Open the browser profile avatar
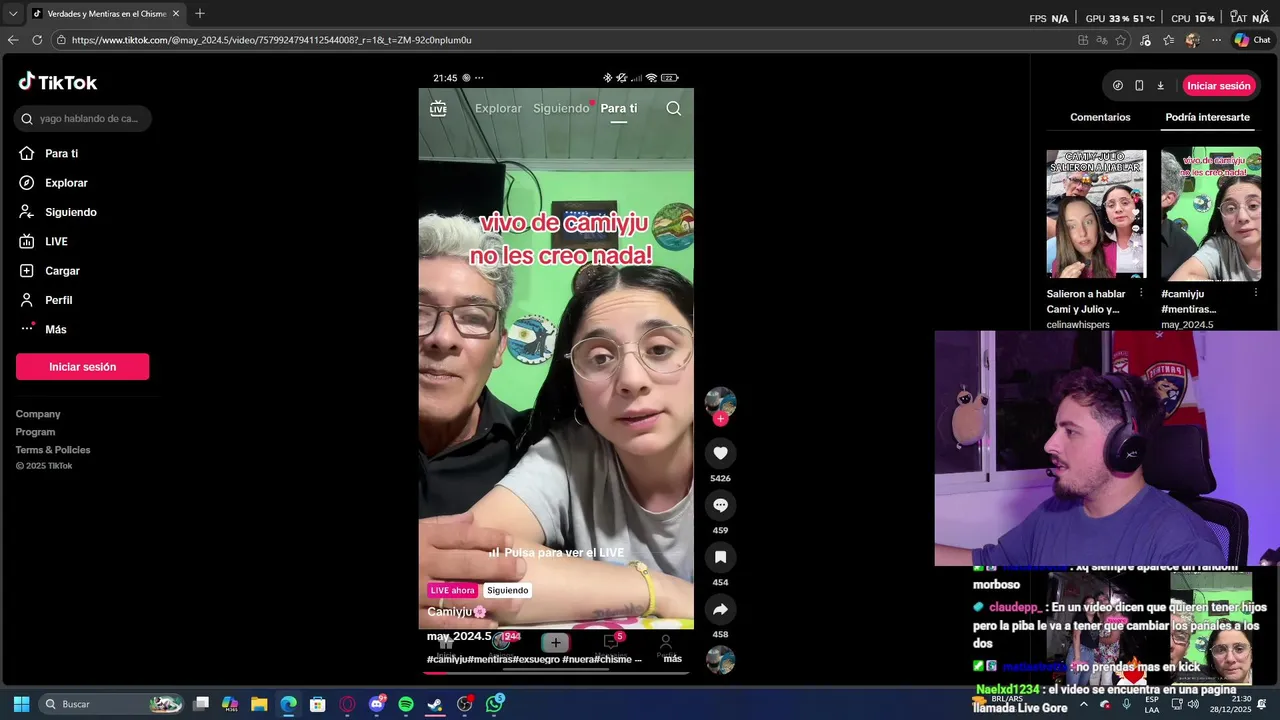This screenshot has height=720, width=1280. (1192, 40)
